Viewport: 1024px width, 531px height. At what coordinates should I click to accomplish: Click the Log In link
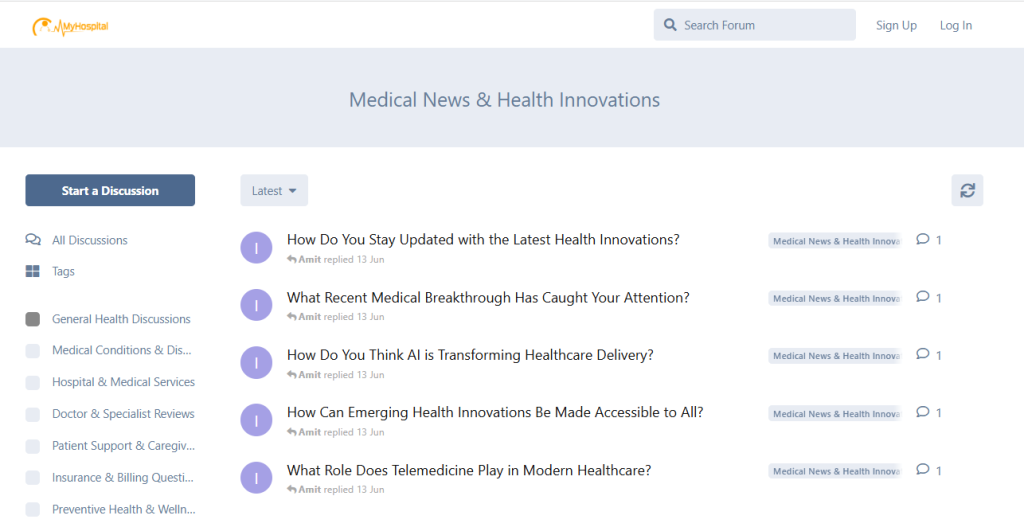coord(956,25)
